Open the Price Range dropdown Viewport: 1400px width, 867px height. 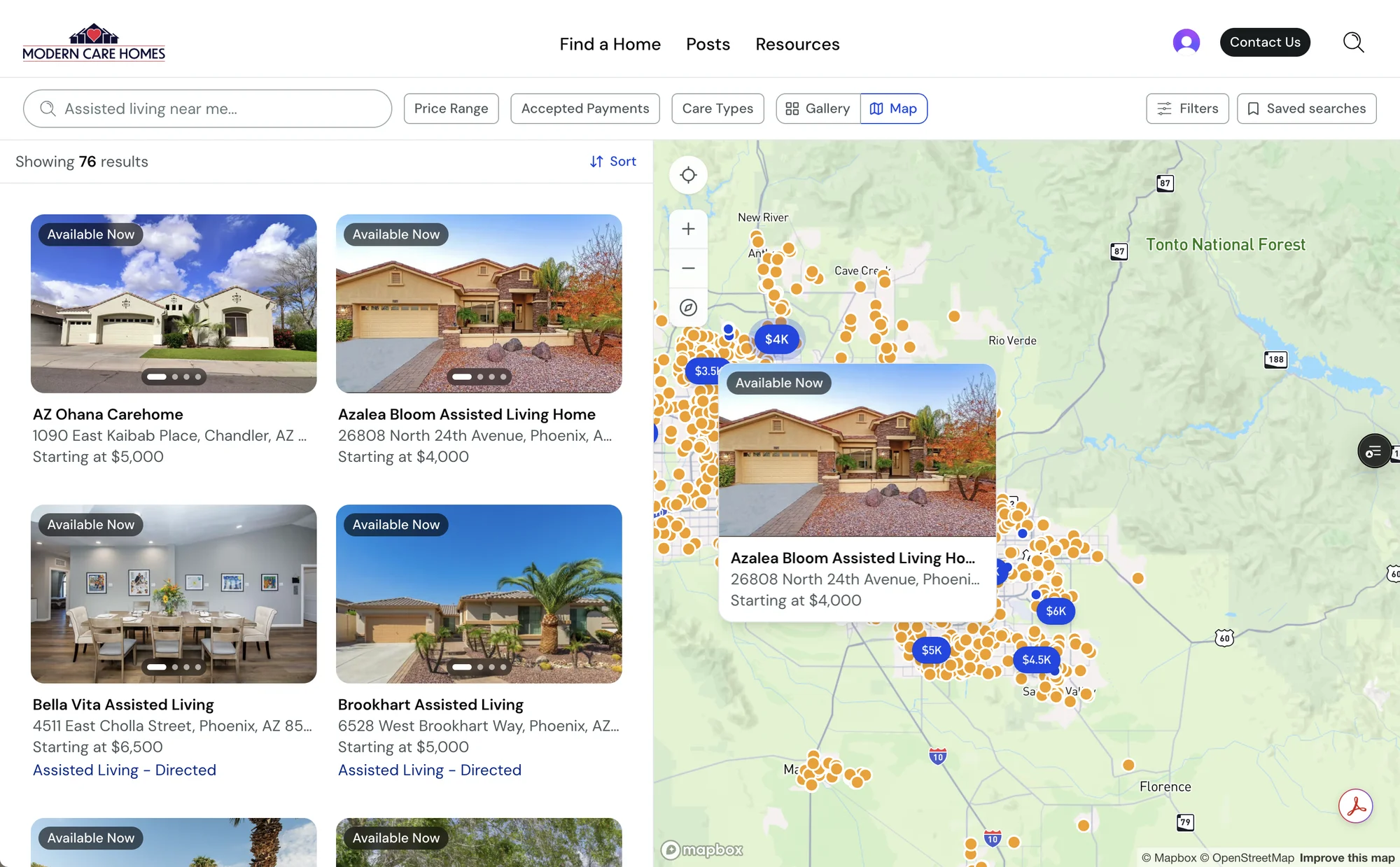click(x=451, y=108)
